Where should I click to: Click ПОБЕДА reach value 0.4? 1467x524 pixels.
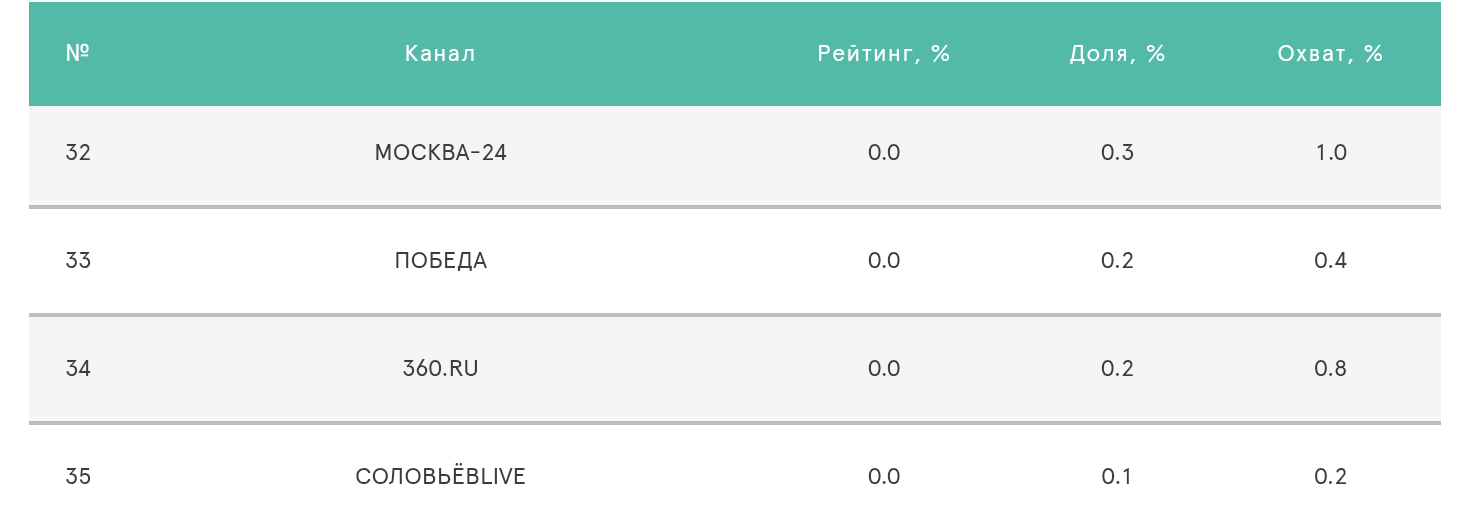[1331, 261]
